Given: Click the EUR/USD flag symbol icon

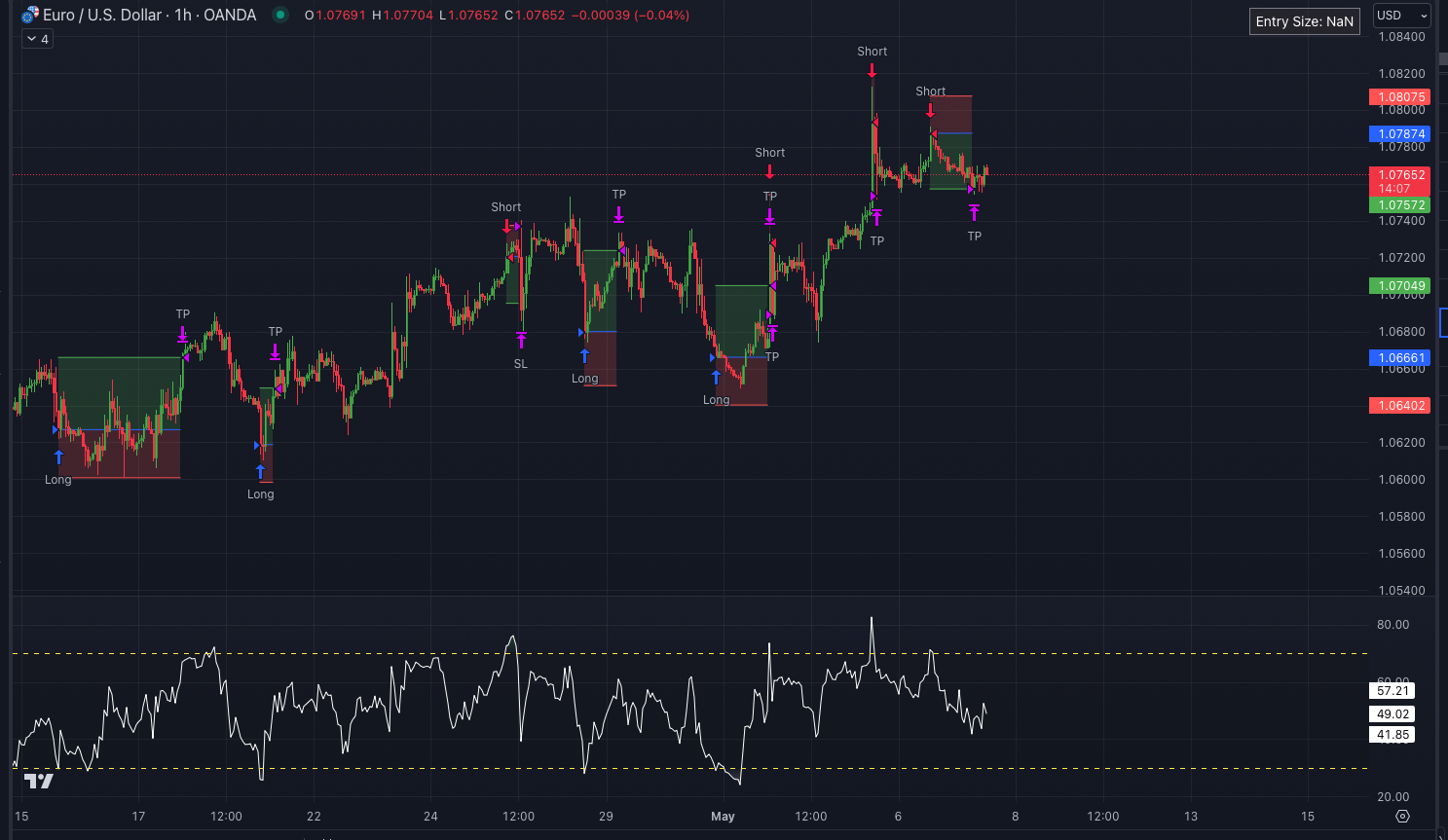Looking at the screenshot, I should coord(30,15).
